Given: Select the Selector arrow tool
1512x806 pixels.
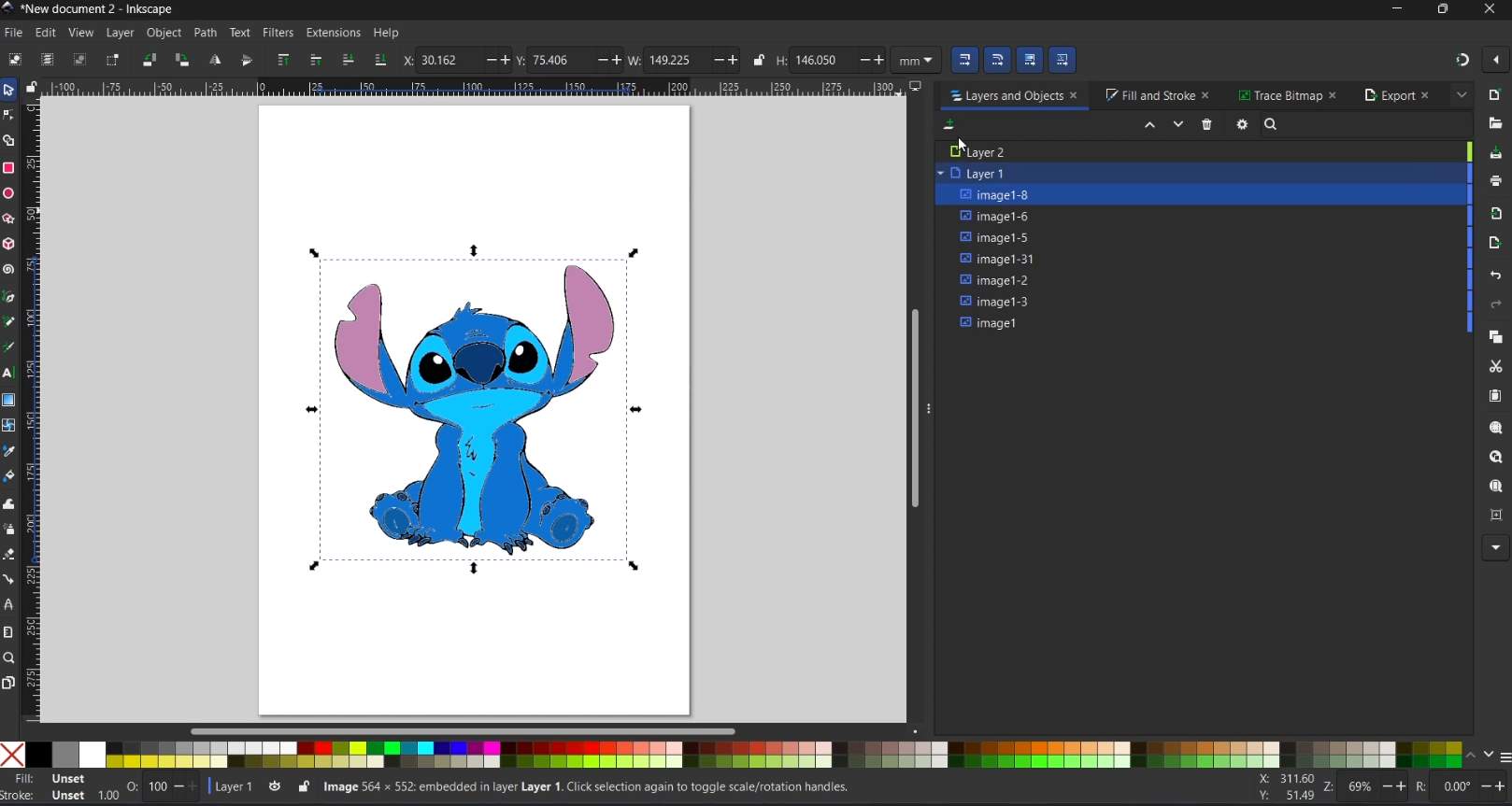Looking at the screenshot, I should (x=8, y=91).
